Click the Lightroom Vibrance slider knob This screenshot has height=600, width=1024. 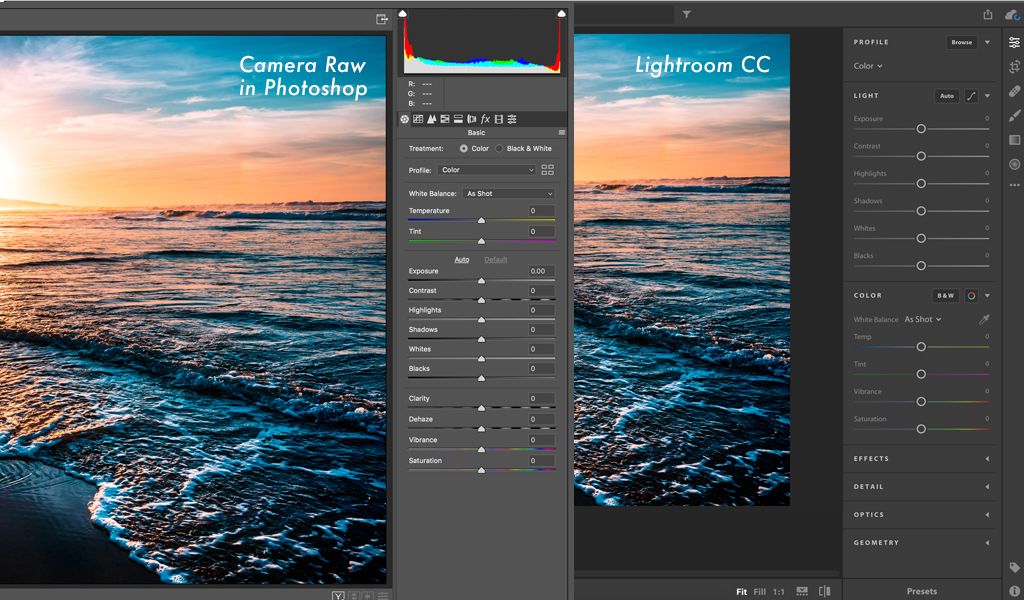point(921,402)
